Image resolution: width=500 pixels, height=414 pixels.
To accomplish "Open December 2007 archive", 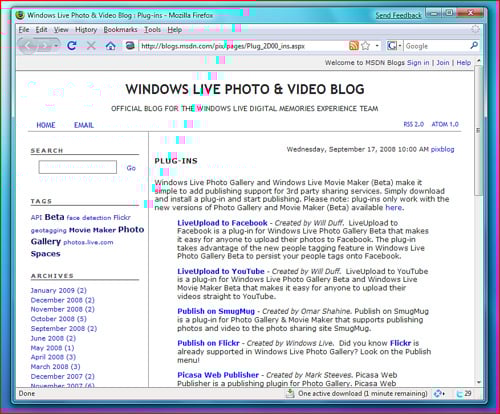I will (63, 376).
